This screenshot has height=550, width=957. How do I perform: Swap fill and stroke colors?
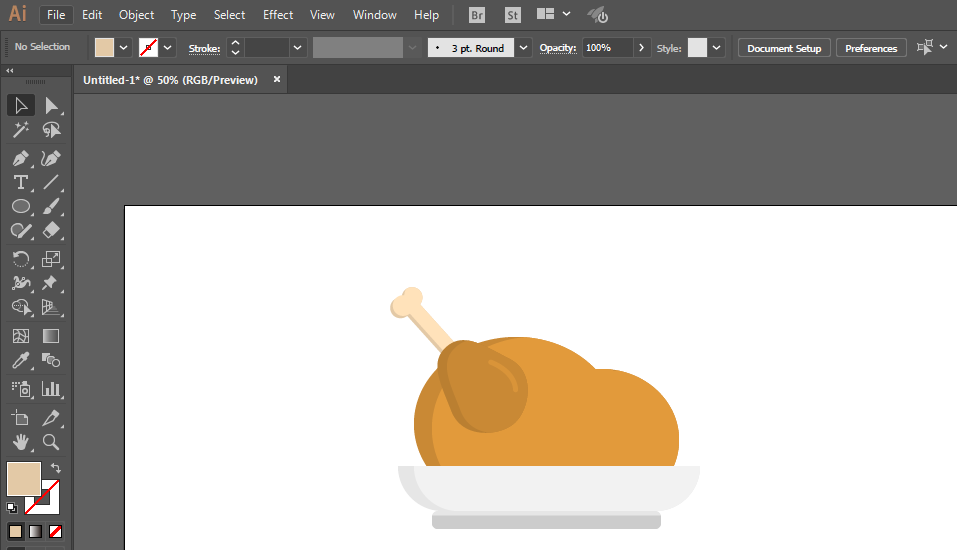(x=57, y=467)
